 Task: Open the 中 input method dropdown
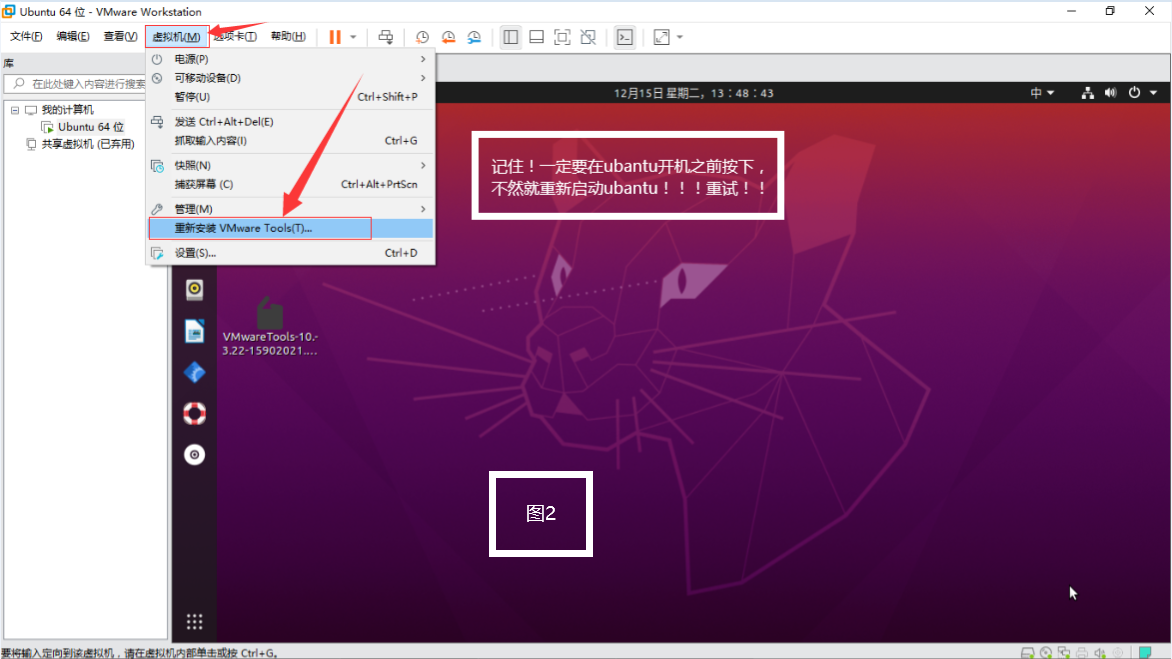point(1042,93)
